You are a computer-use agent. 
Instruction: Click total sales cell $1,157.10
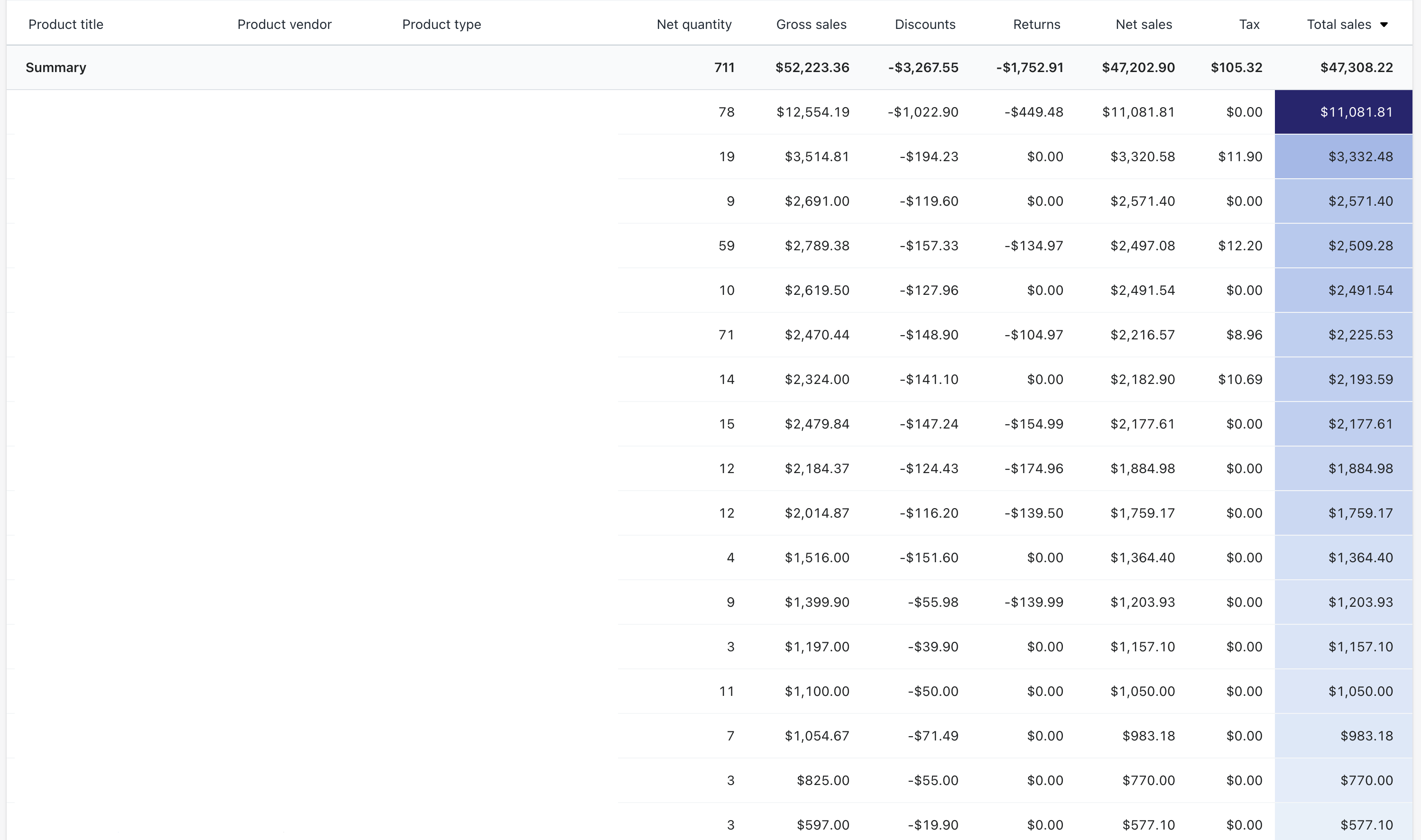[x=1343, y=647]
